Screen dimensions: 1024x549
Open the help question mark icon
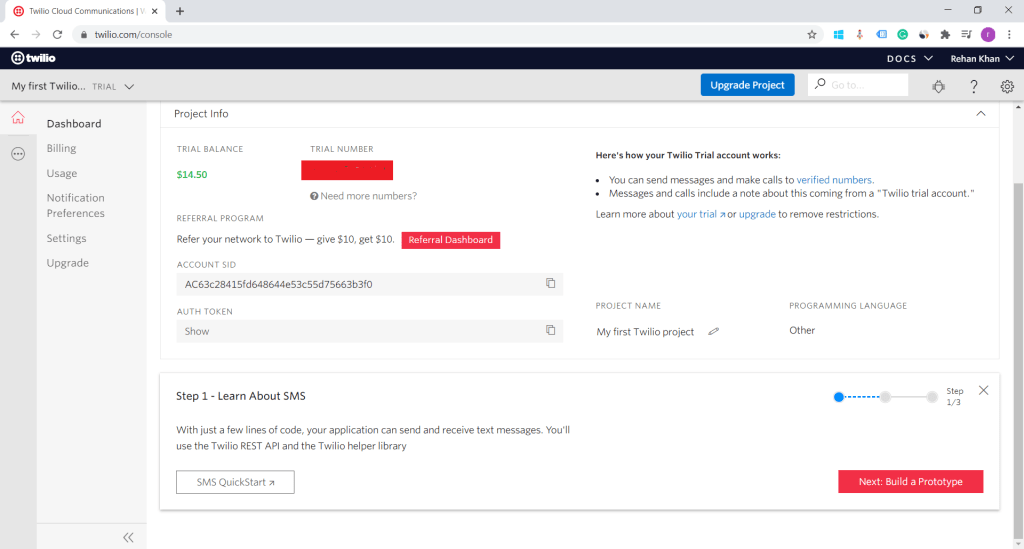point(974,86)
